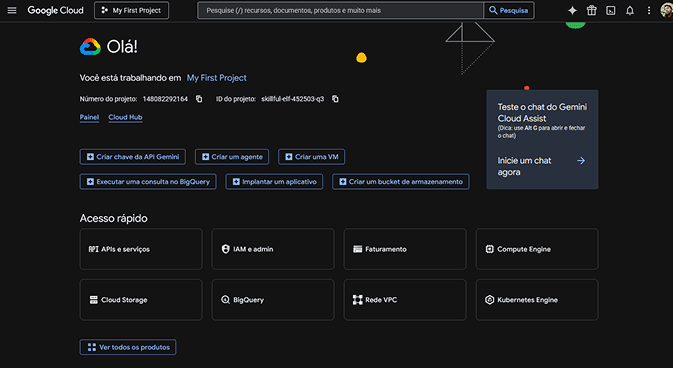
Task: Open the notifications bell
Action: pyautogui.click(x=630, y=10)
